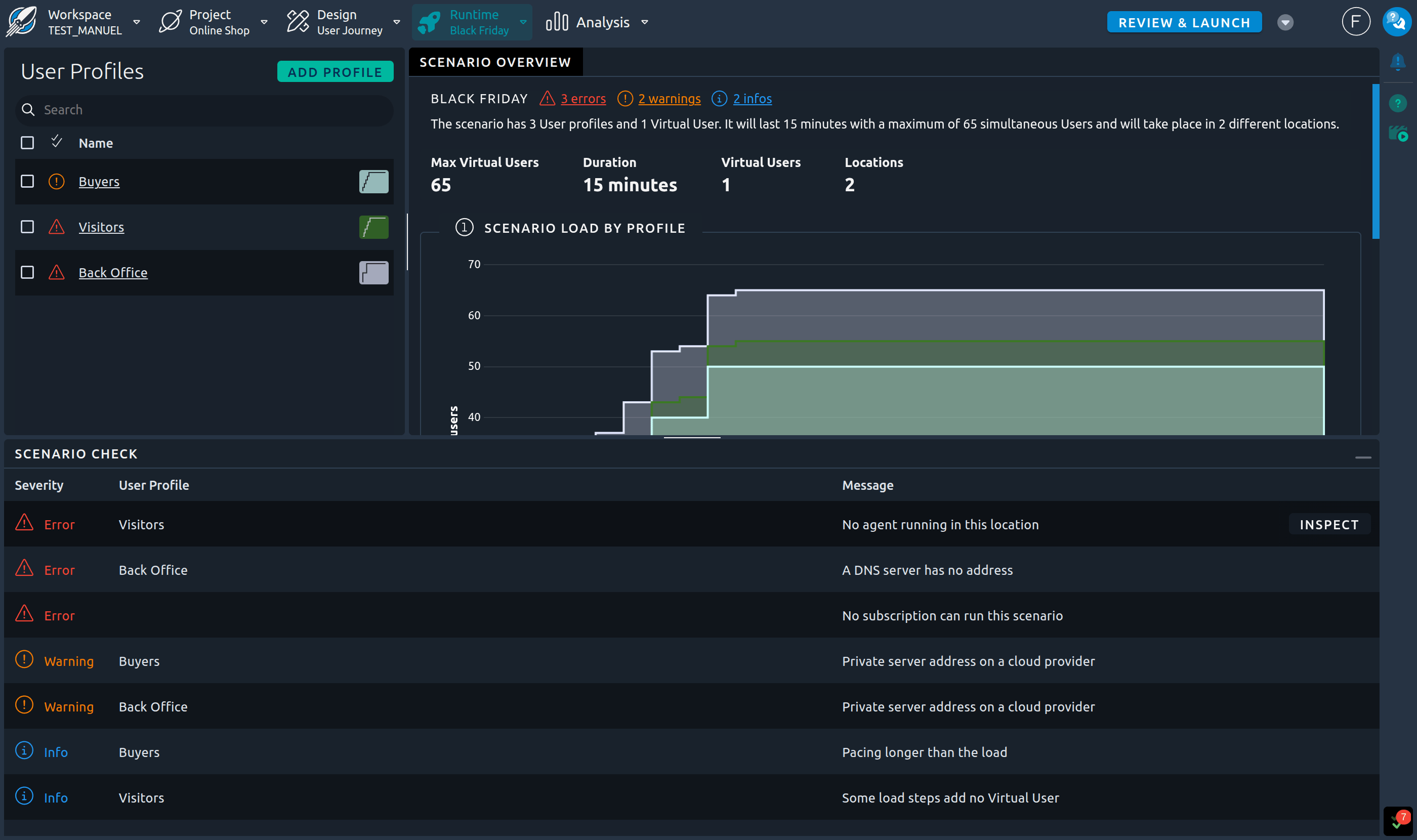Click the Visitors green load profile thumbnail
This screenshot has height=840, width=1417.
tap(373, 227)
